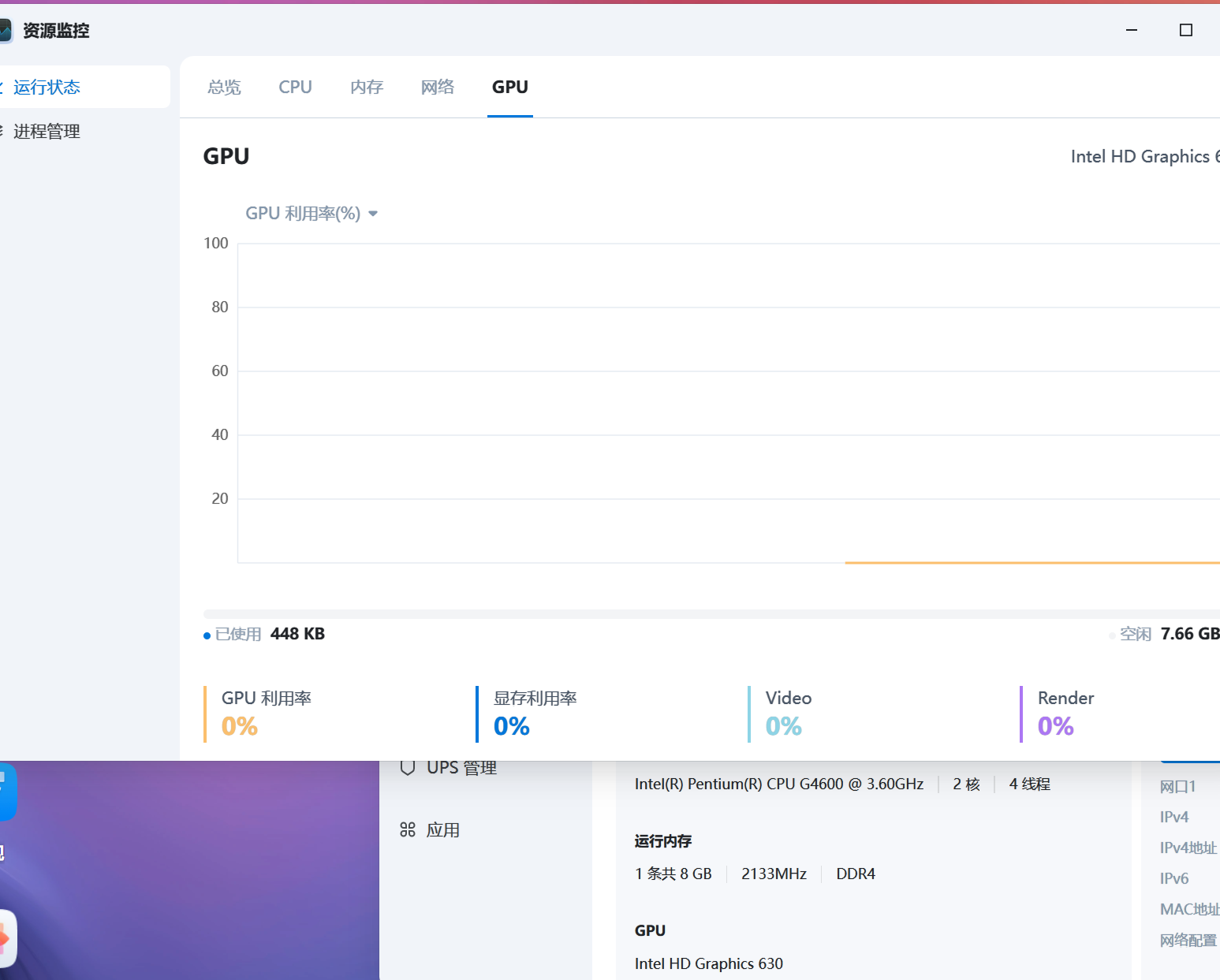Select the GPU tab in the tab bar
This screenshot has width=1220, height=980.
click(x=510, y=87)
